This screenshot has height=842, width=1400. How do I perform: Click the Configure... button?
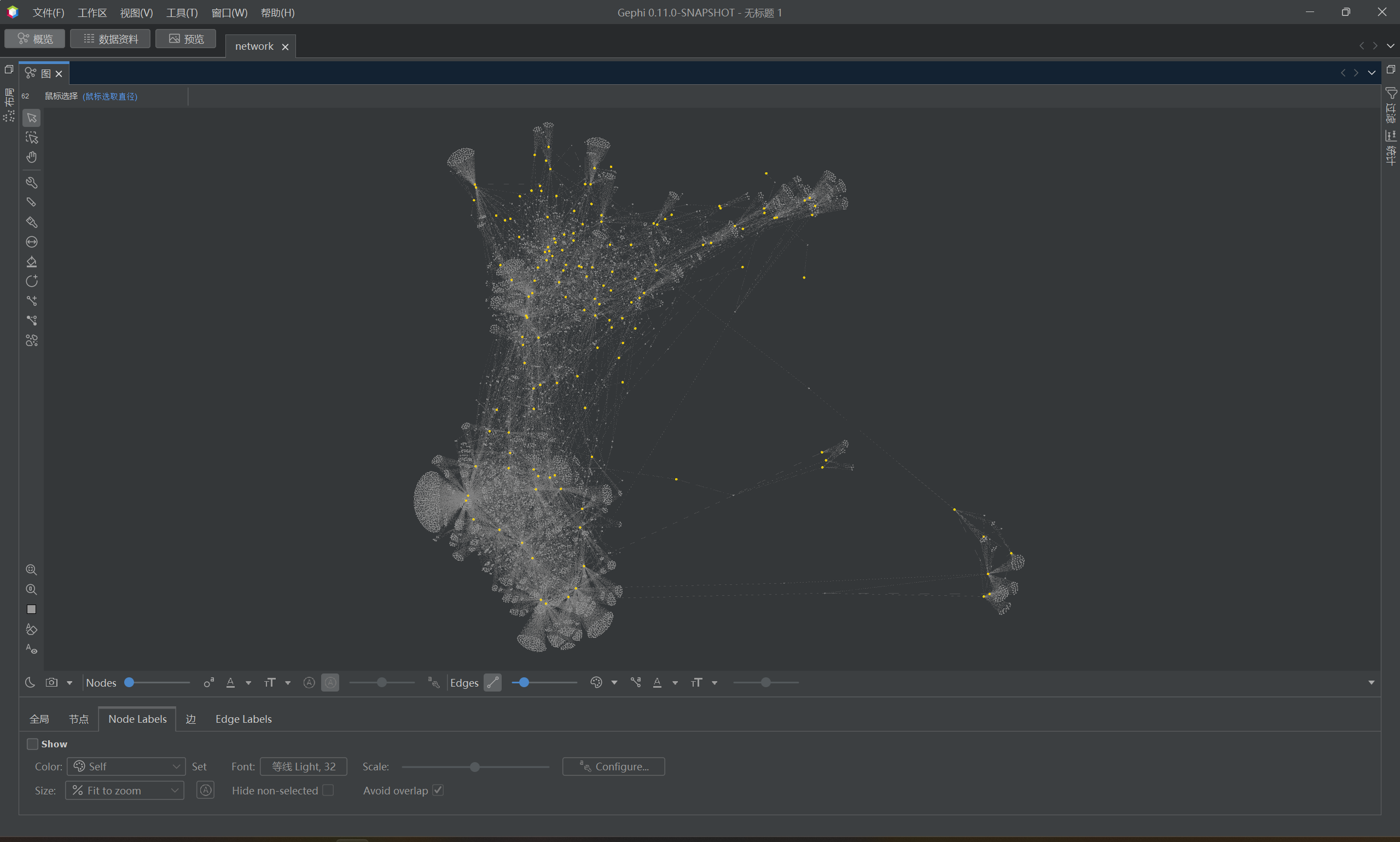click(613, 766)
